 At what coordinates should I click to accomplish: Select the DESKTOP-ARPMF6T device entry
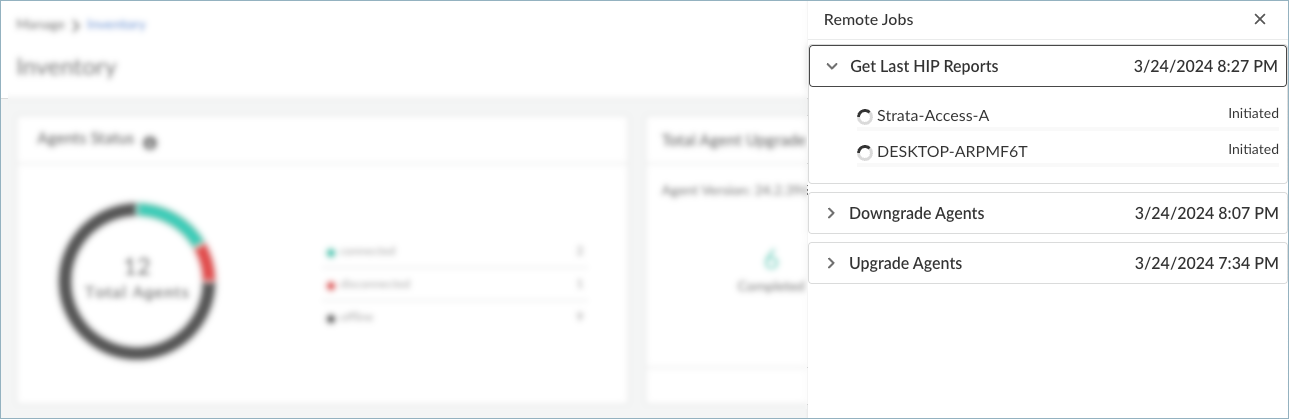tap(951, 152)
